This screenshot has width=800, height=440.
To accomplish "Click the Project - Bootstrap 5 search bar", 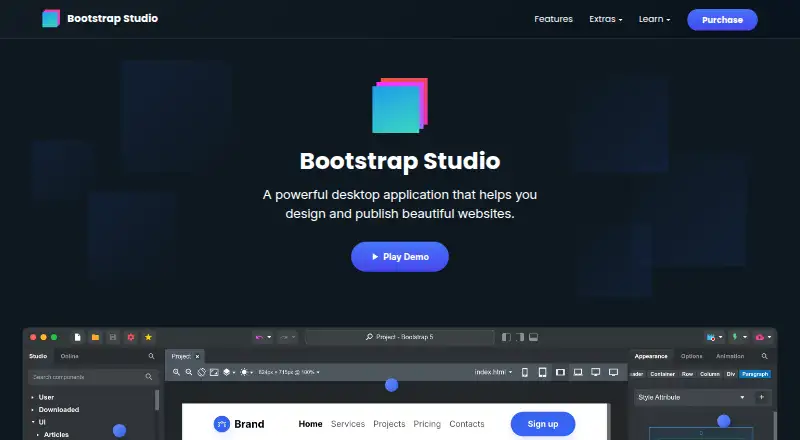I will 399,337.
